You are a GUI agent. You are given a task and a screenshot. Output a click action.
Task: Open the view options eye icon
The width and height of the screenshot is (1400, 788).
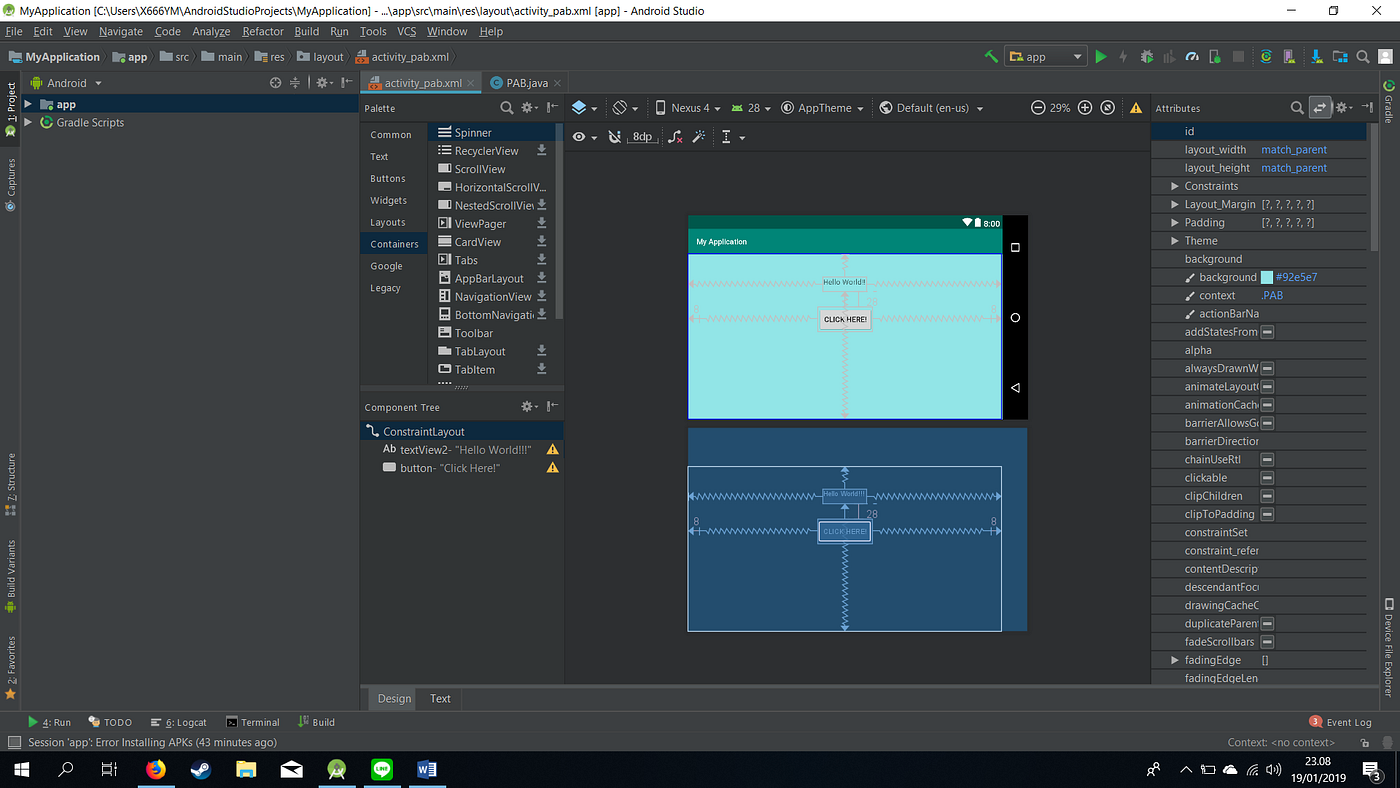pyautogui.click(x=579, y=136)
